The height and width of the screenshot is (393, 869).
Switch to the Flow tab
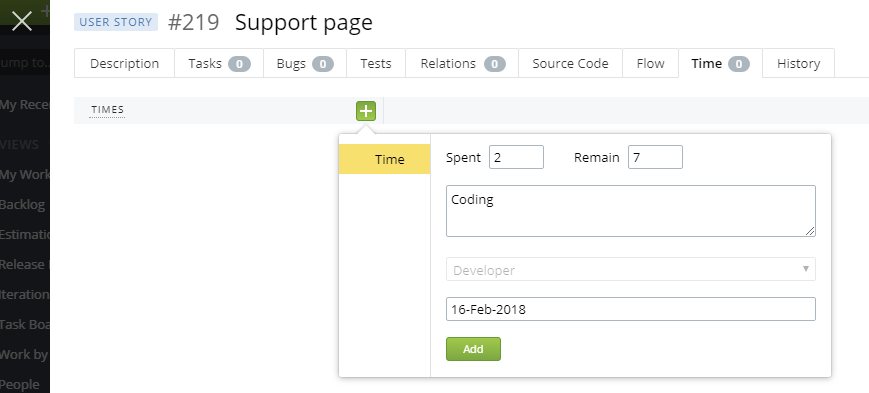[x=650, y=63]
